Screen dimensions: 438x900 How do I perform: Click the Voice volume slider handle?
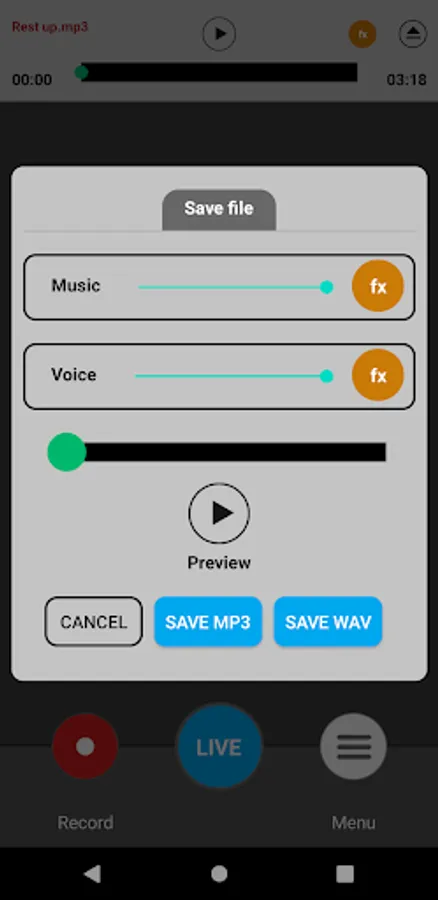tap(326, 376)
